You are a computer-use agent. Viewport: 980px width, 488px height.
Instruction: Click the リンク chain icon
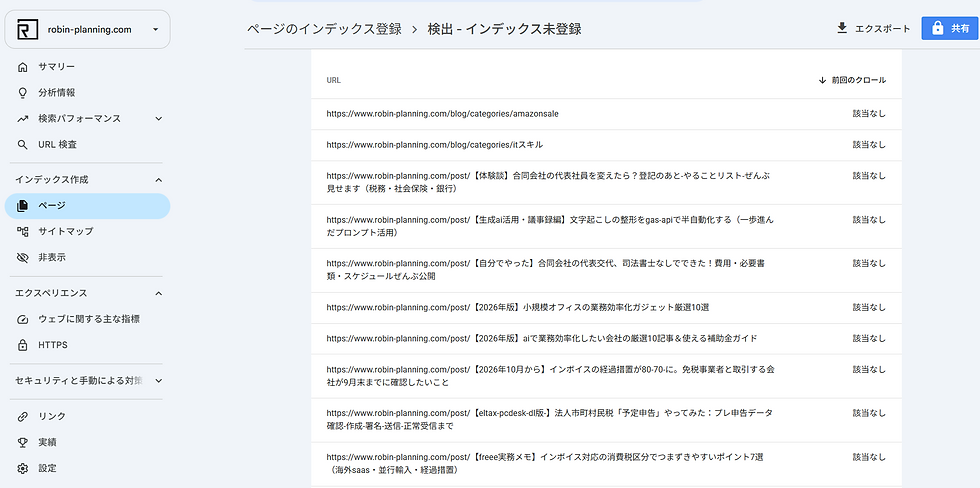[23, 416]
